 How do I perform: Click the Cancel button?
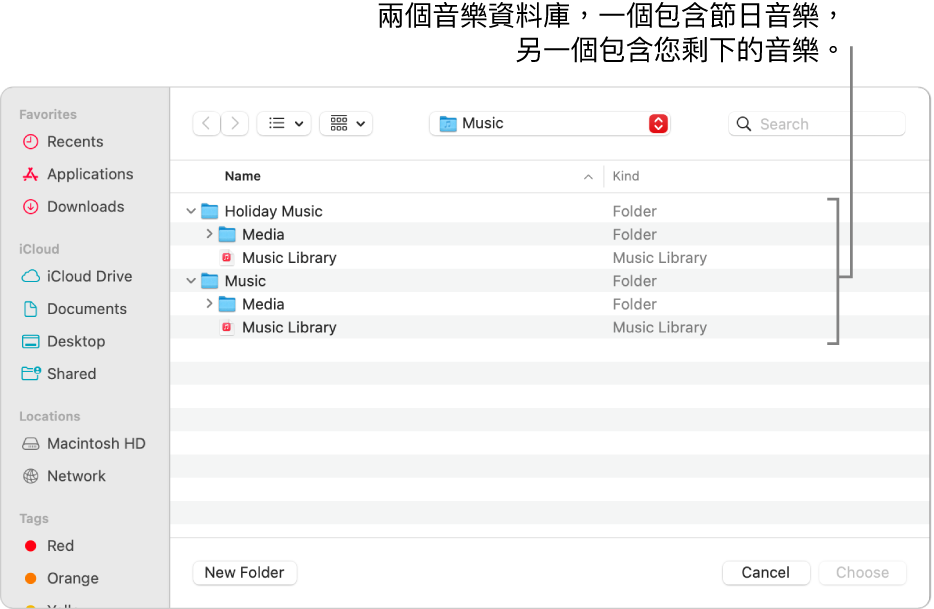[766, 573]
